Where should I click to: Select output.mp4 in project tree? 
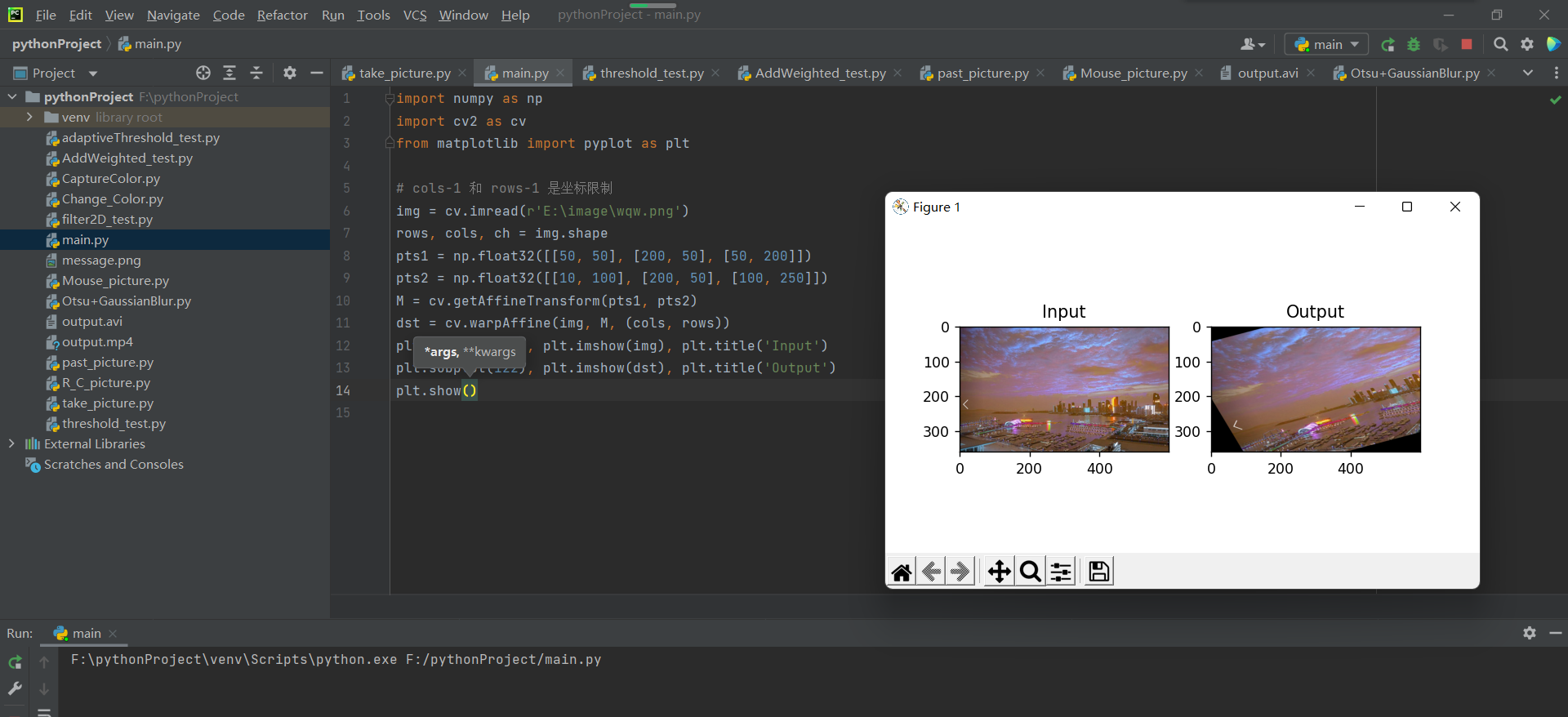pyautogui.click(x=97, y=341)
